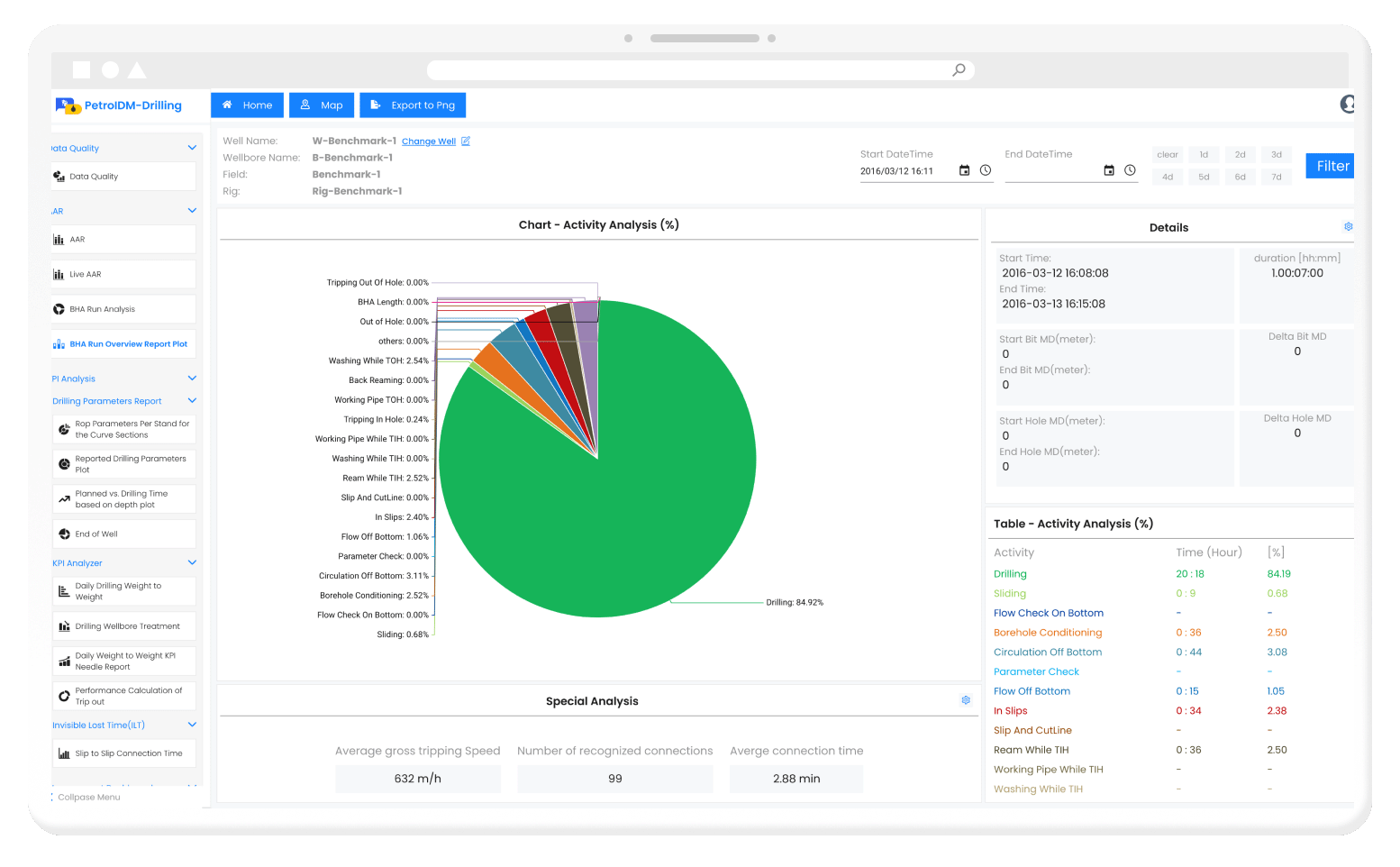Screen dimensions: 1400x867
Task: Collapse Invisible Lost Time(ILT) section
Action: tap(192, 725)
